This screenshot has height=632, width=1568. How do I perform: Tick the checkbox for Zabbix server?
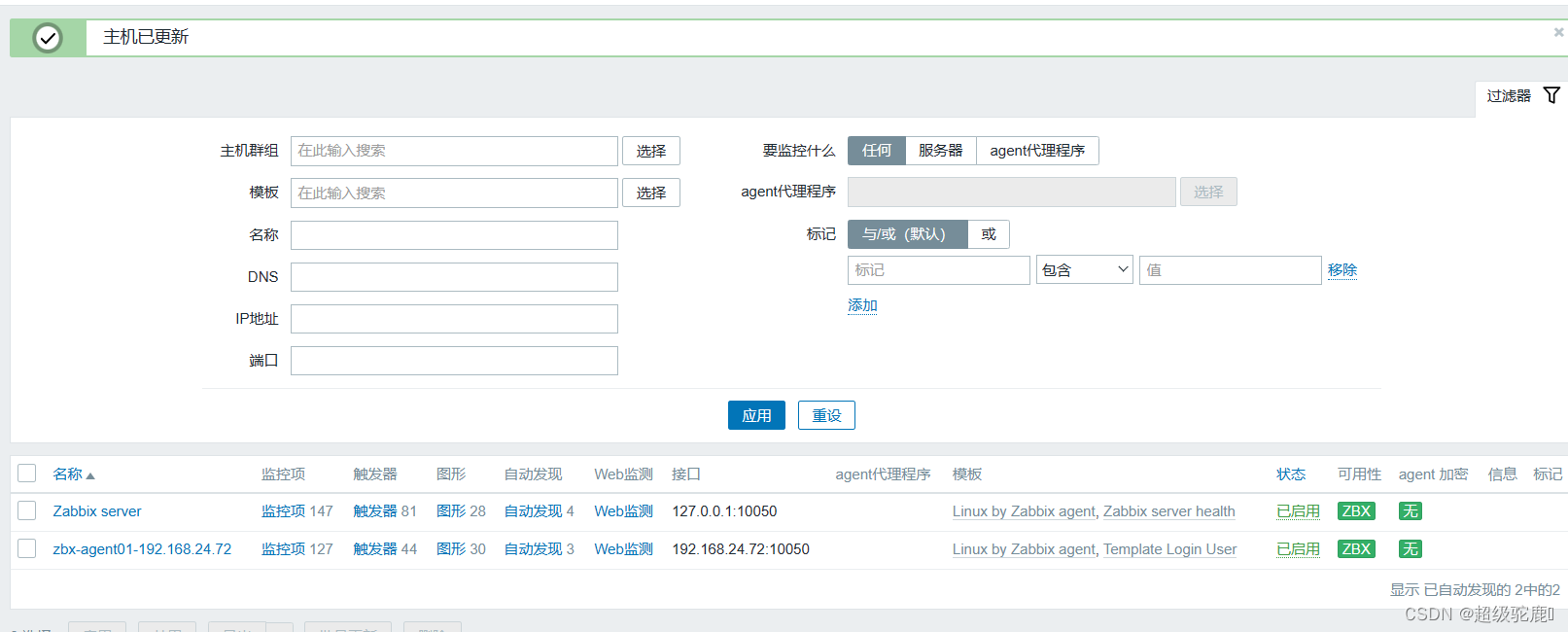tap(27, 510)
